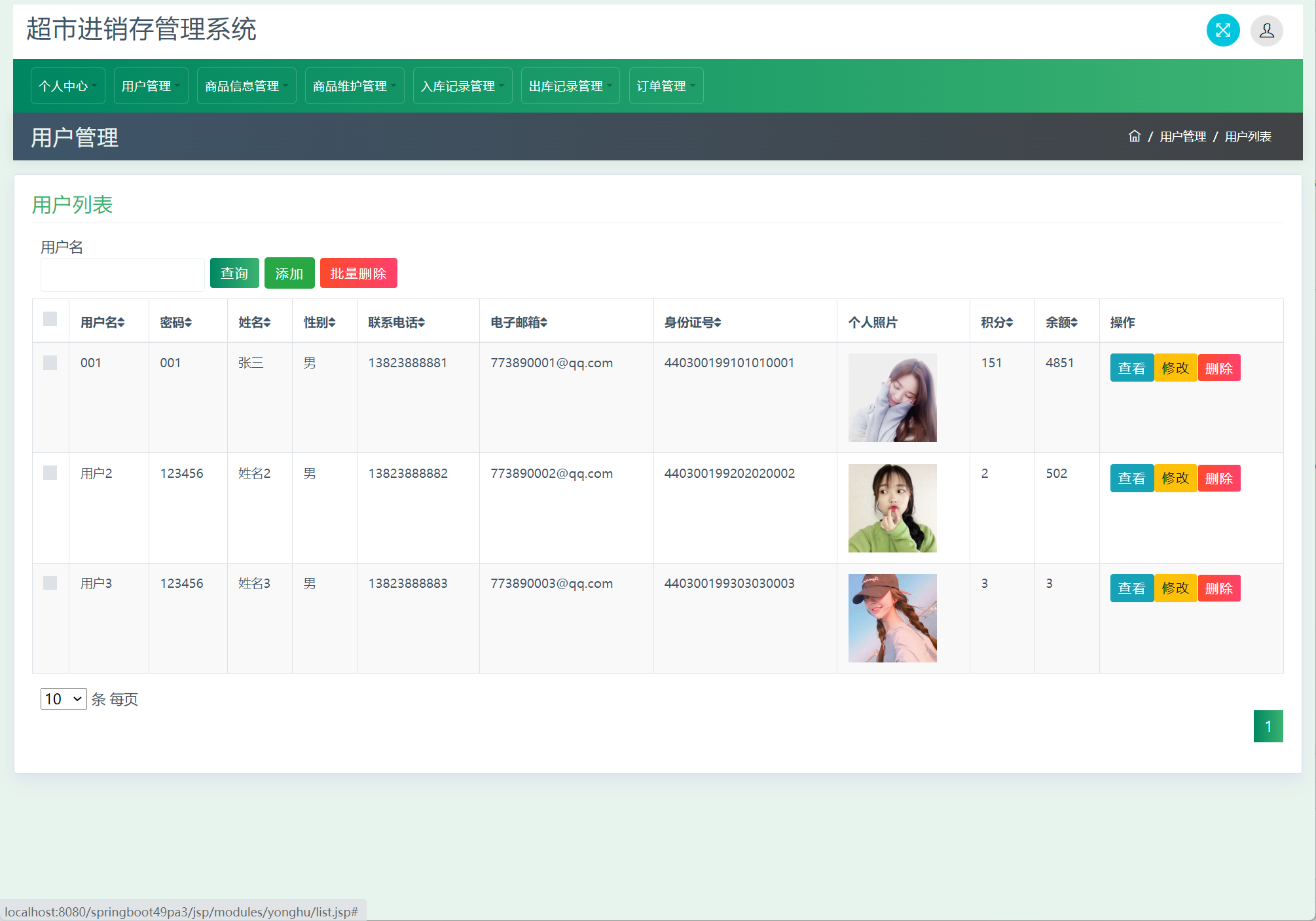The image size is (1316, 921).
Task: Click the 用户名 search input field
Action: tap(122, 275)
